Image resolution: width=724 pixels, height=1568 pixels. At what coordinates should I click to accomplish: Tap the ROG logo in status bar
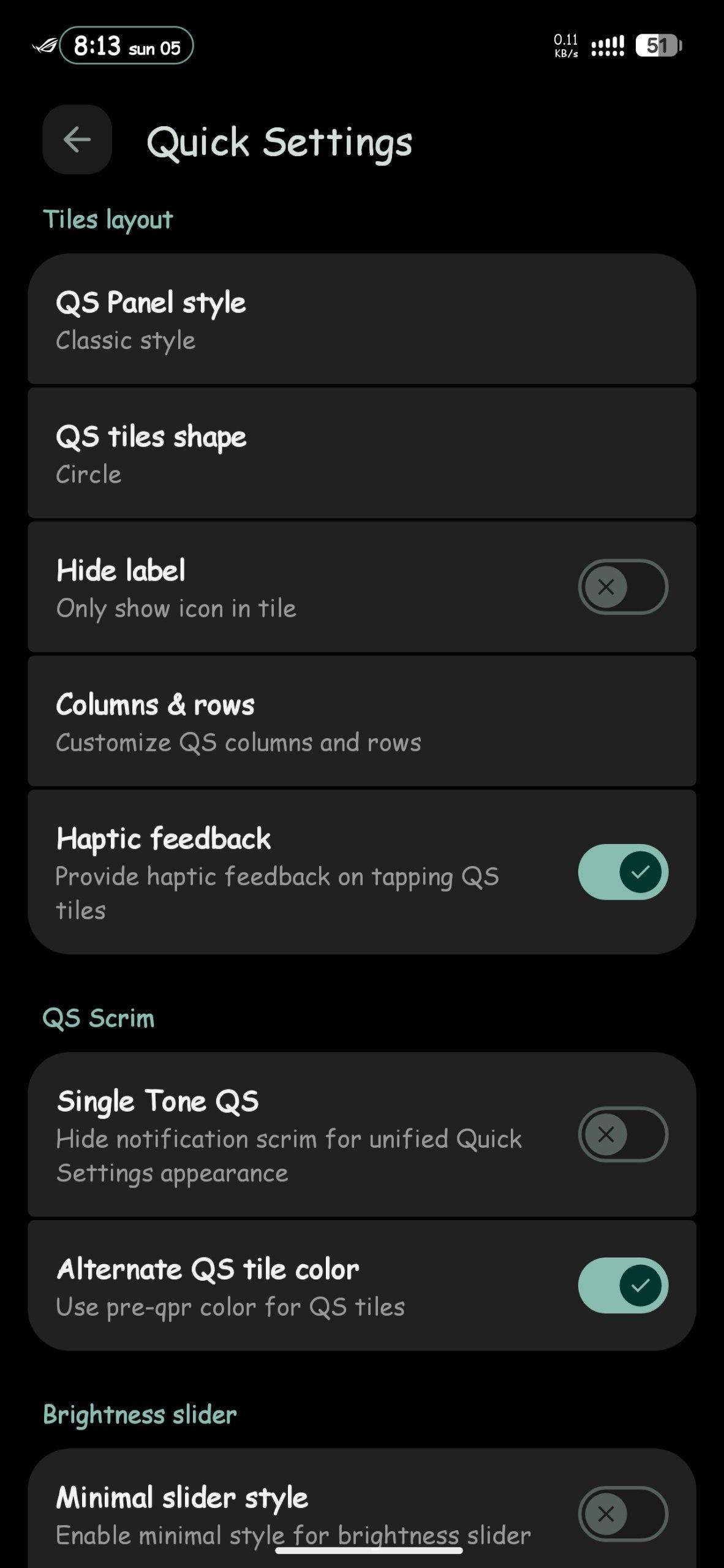click(45, 46)
